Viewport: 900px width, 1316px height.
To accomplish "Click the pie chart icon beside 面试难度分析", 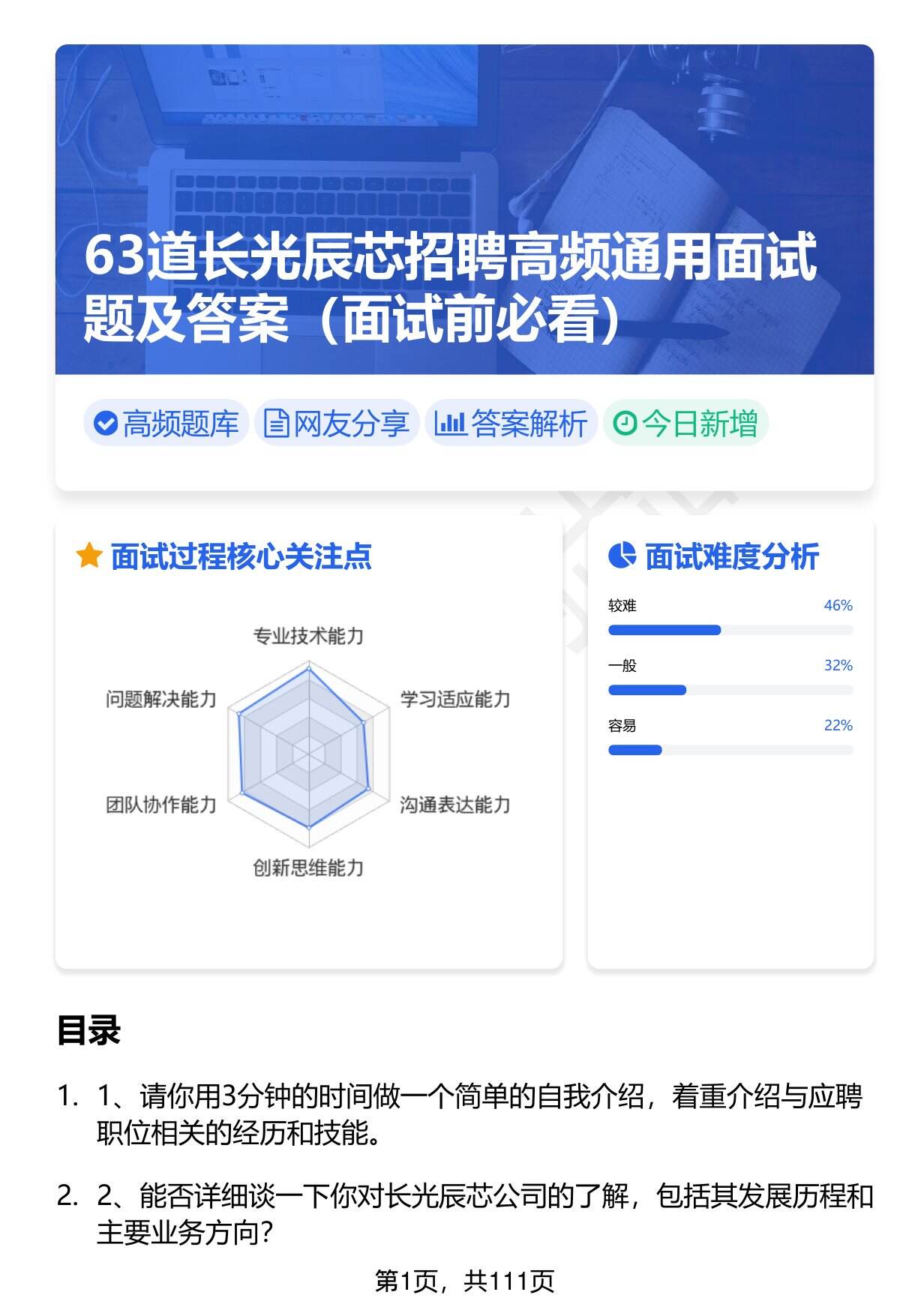I will pos(622,556).
